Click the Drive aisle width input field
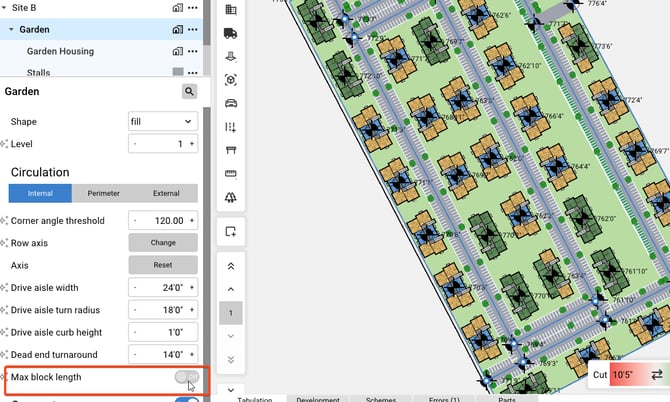The height and width of the screenshot is (402, 670). [163, 288]
